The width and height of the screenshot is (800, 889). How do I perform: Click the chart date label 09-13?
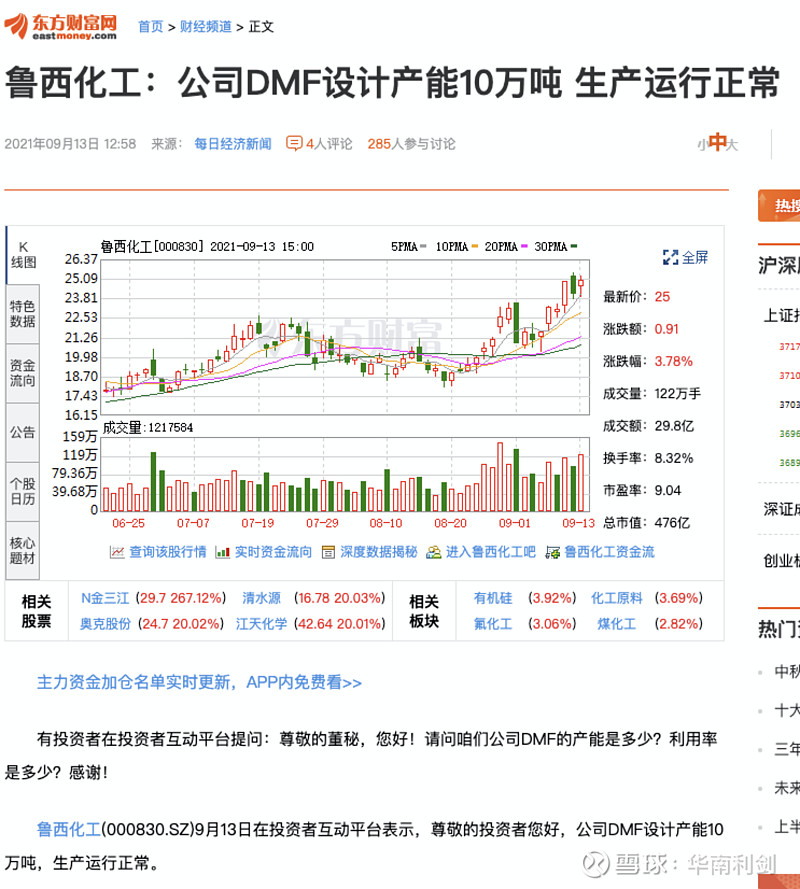(578, 523)
